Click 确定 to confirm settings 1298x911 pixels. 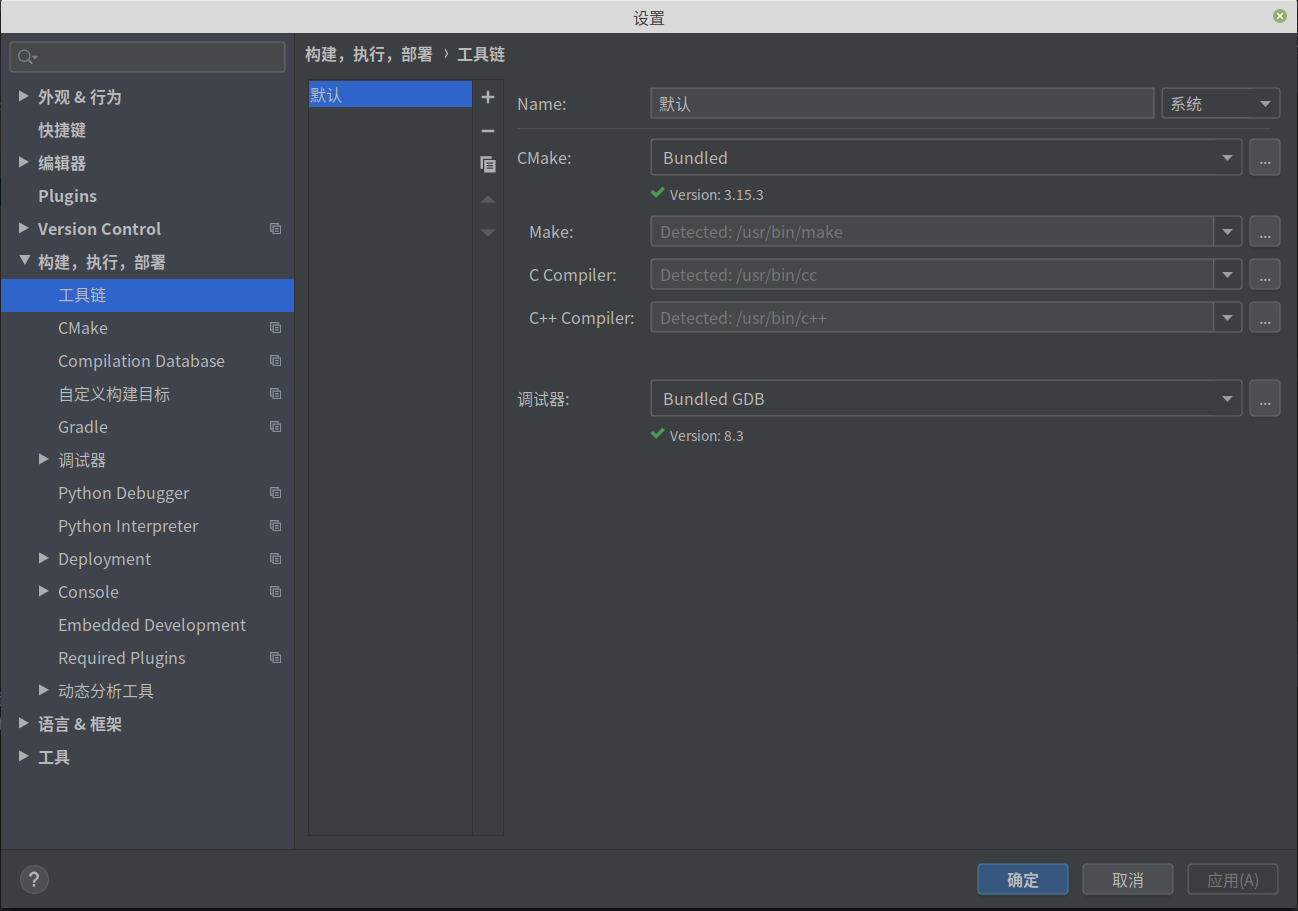coord(1023,880)
